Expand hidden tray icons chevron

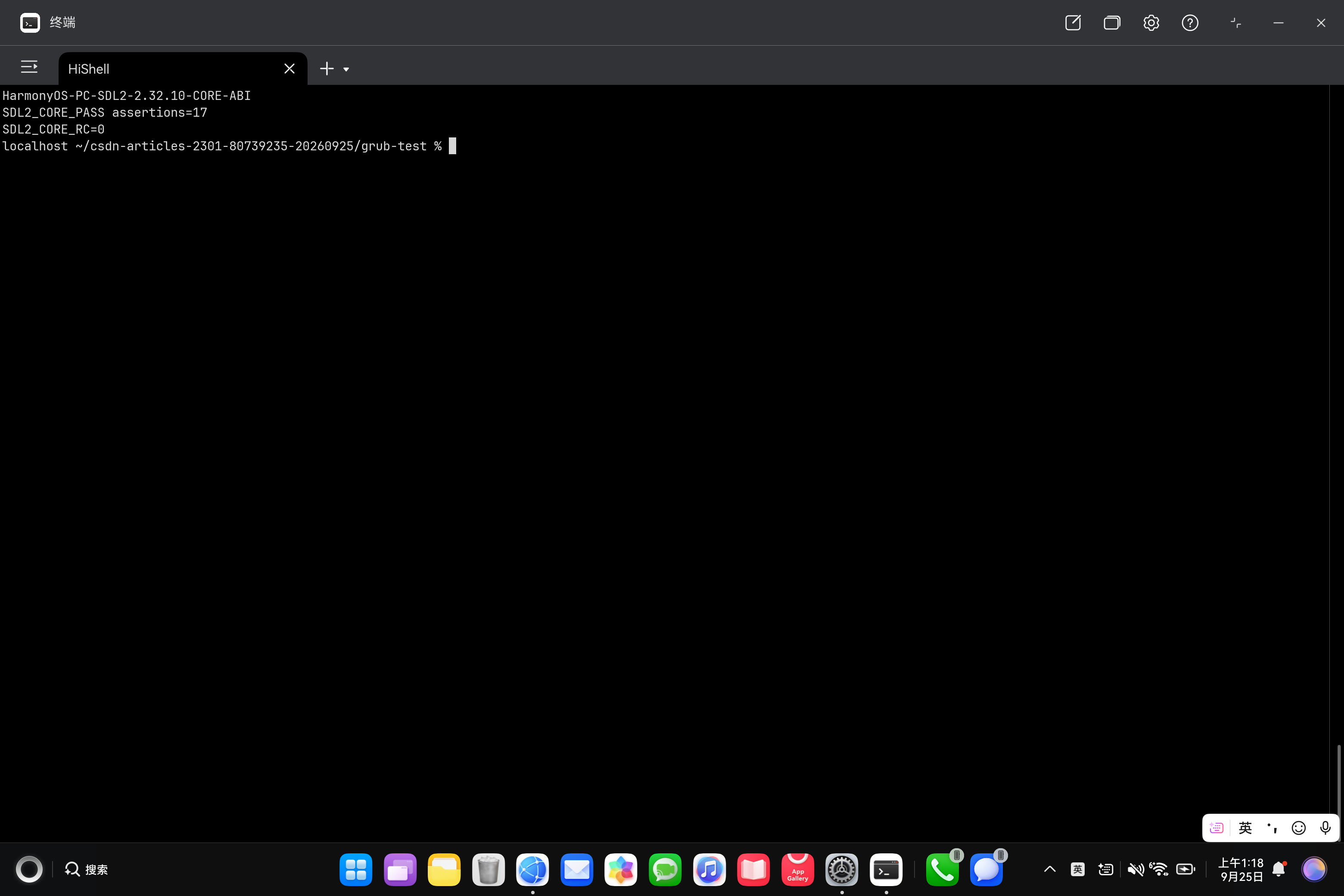[x=1050, y=869]
